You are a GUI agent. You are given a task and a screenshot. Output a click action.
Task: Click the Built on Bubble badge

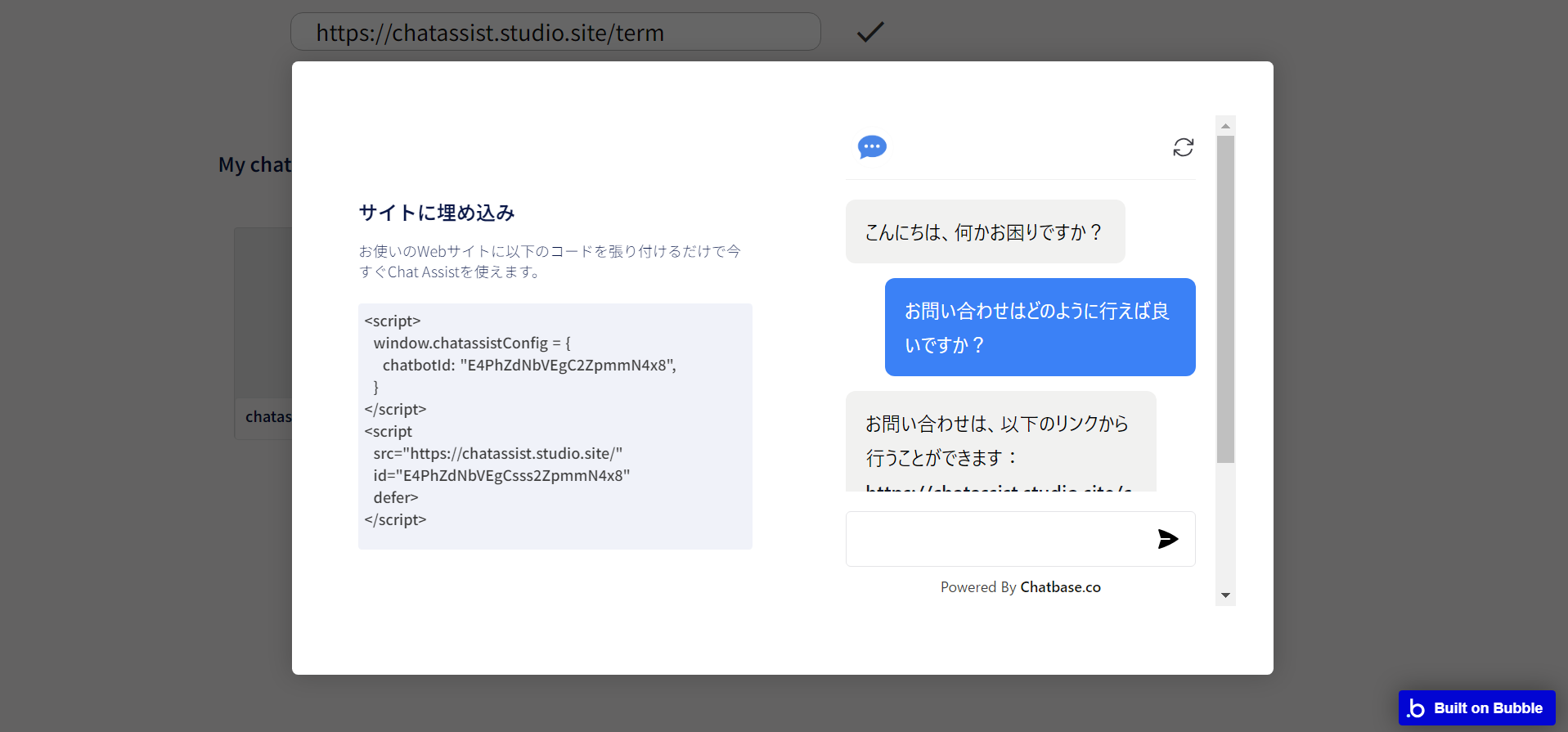[1477, 708]
